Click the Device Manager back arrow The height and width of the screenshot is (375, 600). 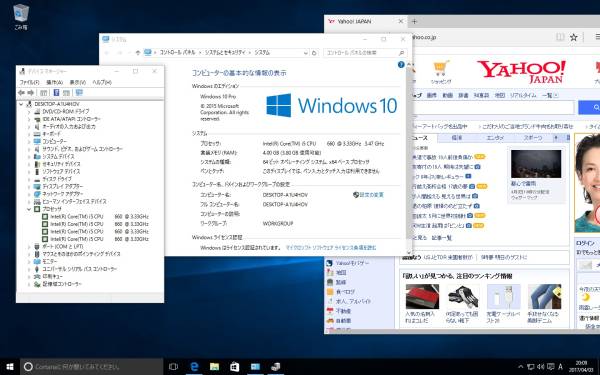[21, 93]
